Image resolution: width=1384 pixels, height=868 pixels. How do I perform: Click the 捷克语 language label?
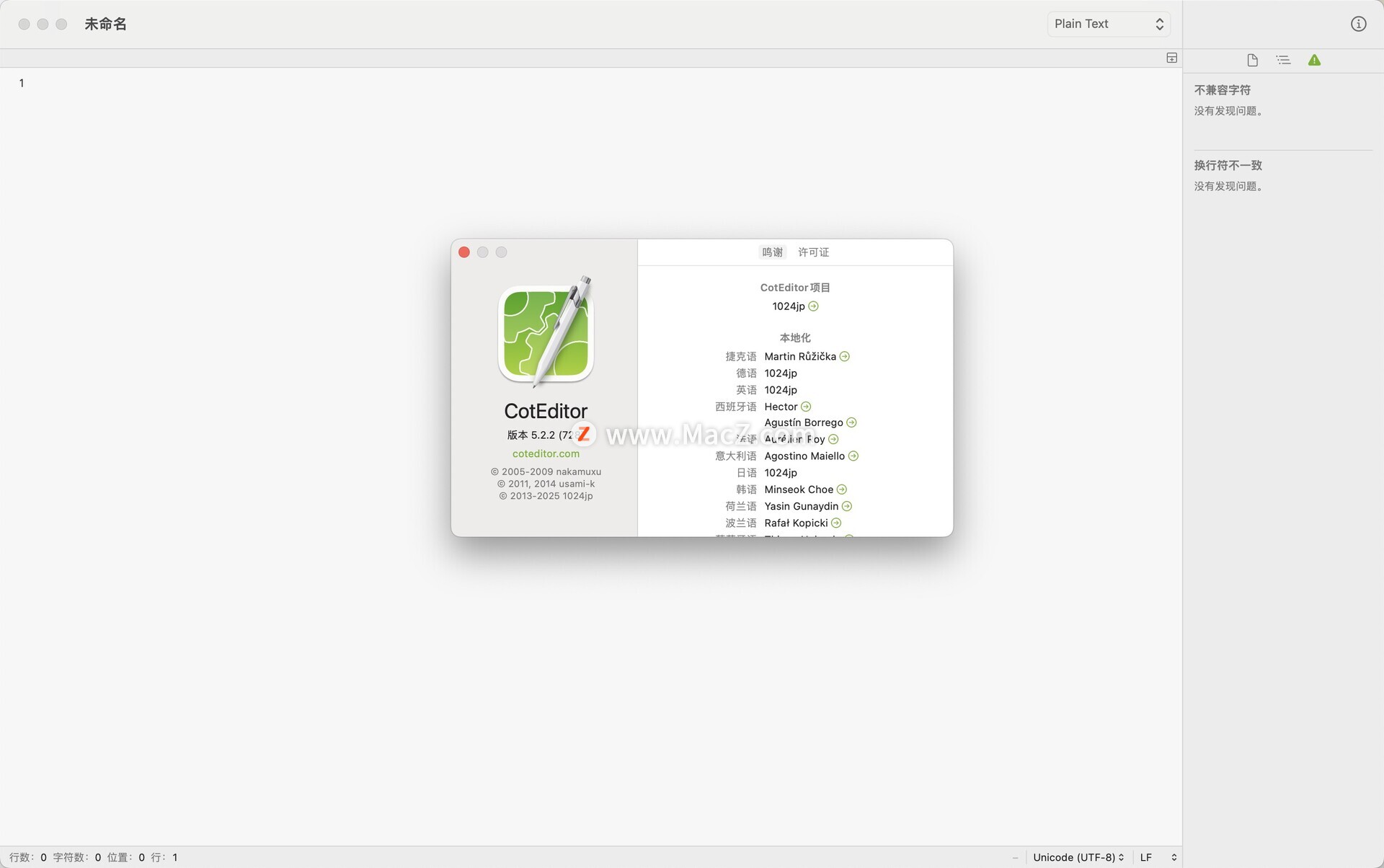(x=740, y=356)
